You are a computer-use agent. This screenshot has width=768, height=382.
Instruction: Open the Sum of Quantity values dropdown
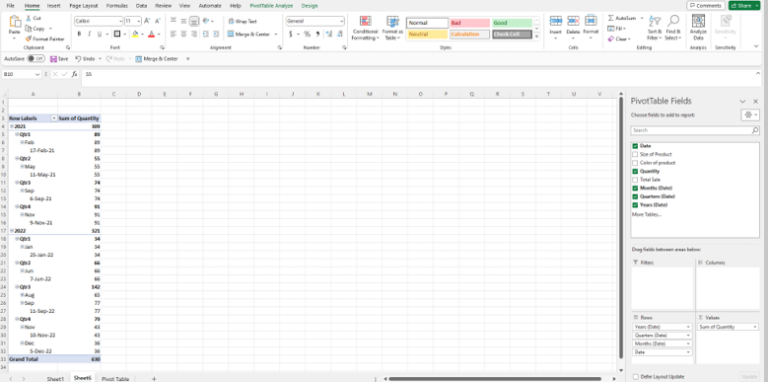[x=754, y=327]
